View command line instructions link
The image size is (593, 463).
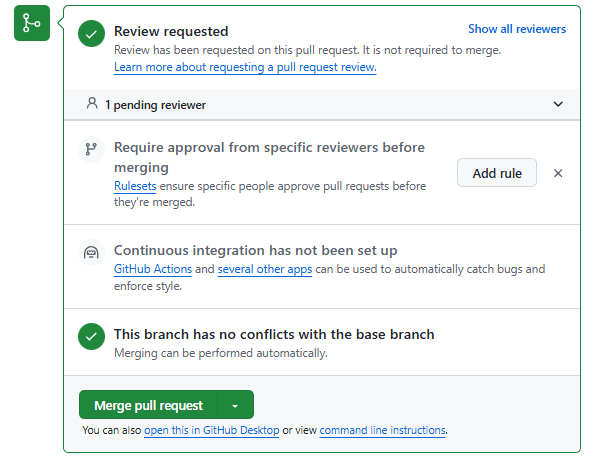382,430
